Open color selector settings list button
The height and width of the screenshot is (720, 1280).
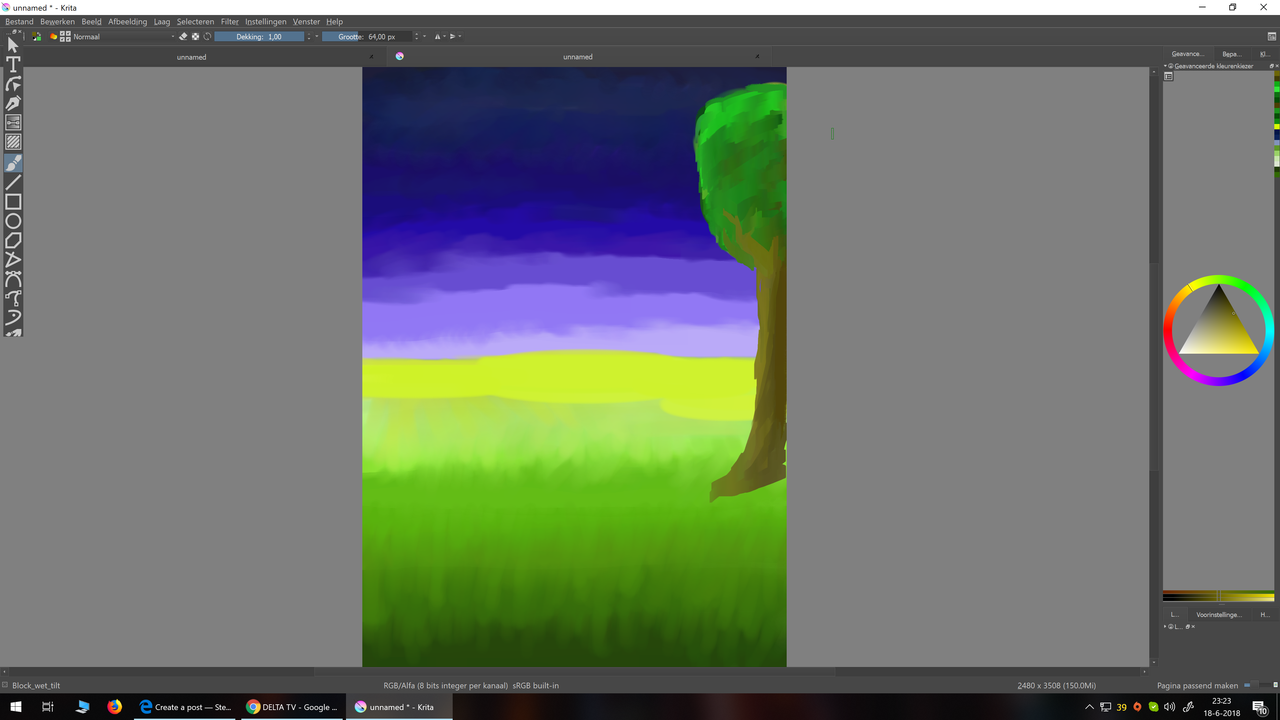(1169, 77)
